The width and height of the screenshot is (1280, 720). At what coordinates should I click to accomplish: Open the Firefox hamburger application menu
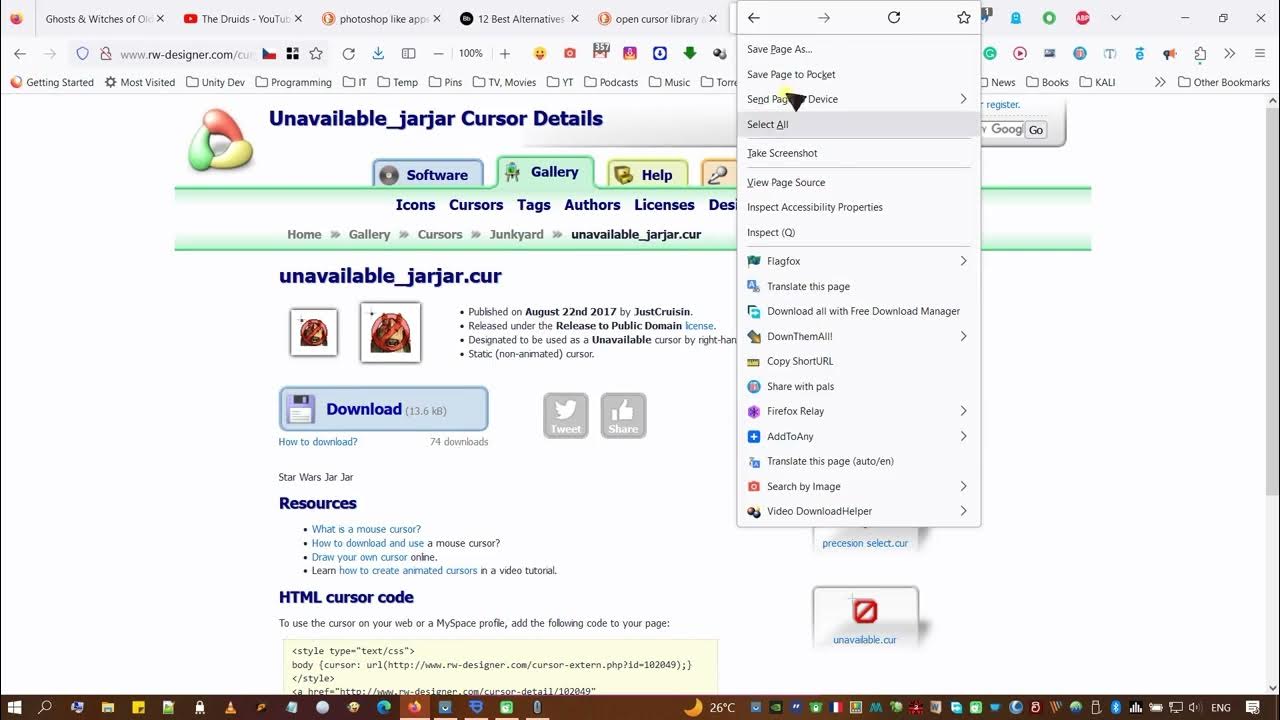[x=1259, y=54]
